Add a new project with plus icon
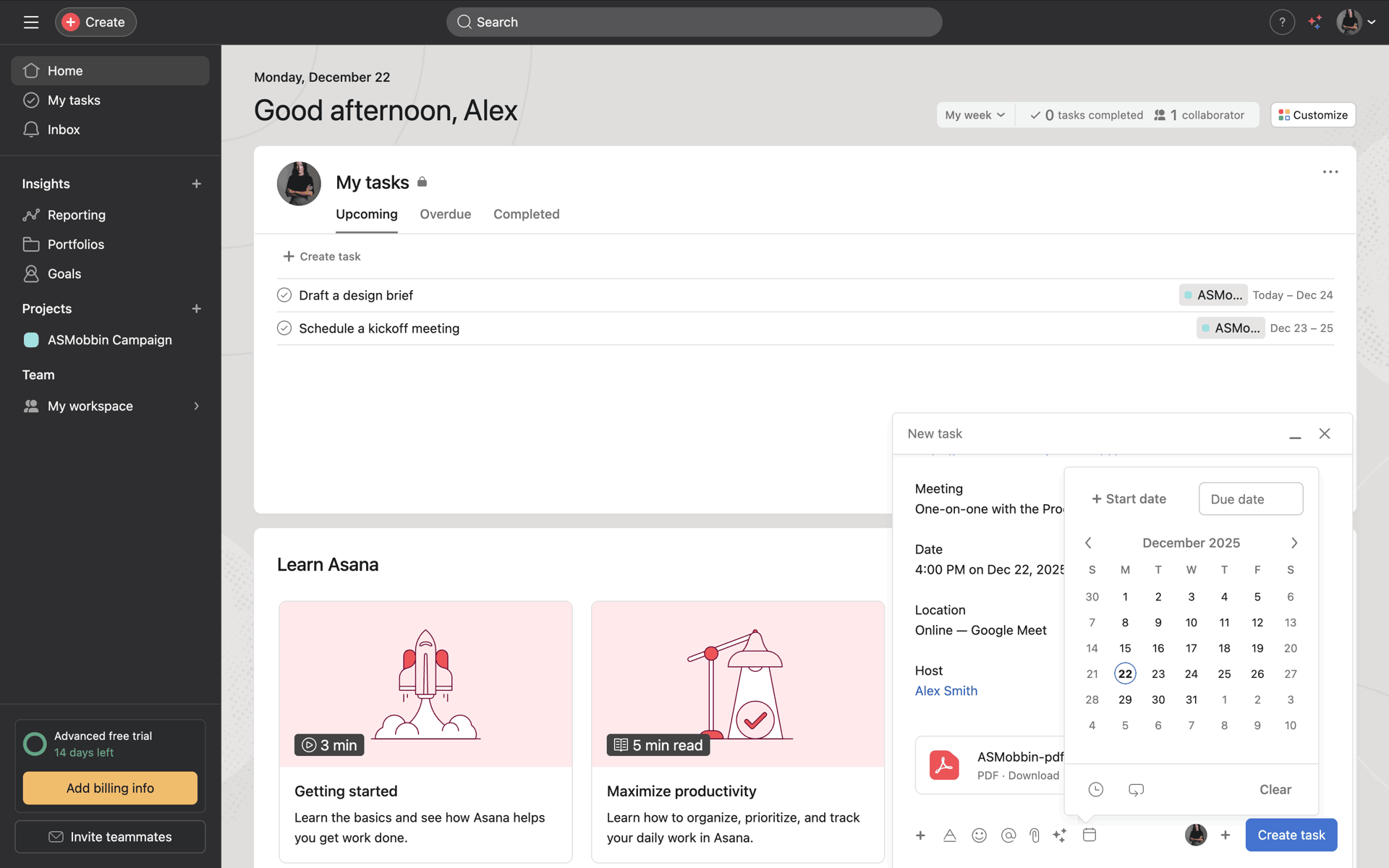The width and height of the screenshot is (1389, 868). pyautogui.click(x=196, y=309)
